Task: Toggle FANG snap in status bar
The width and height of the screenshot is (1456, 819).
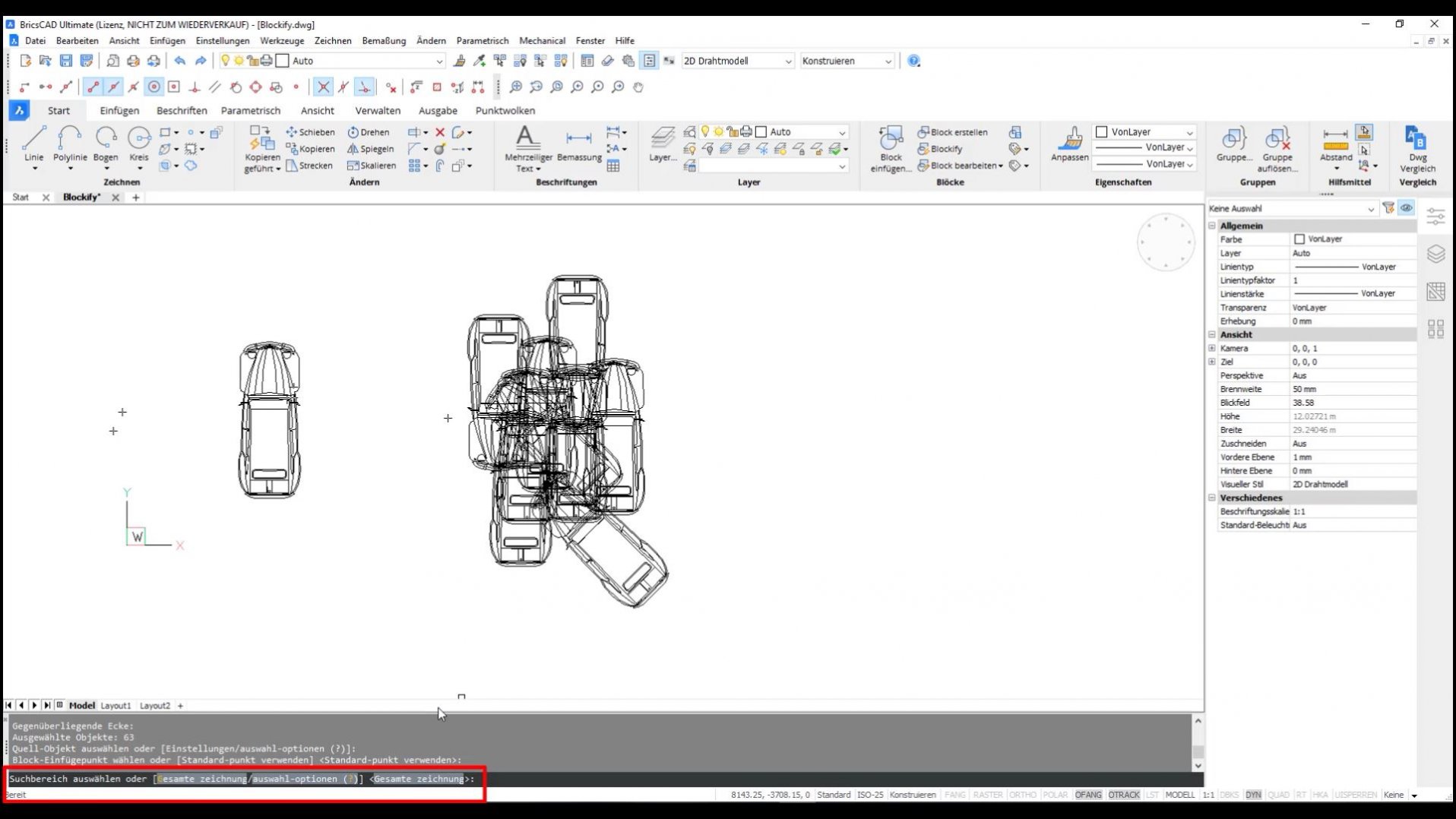Action: pos(955,795)
